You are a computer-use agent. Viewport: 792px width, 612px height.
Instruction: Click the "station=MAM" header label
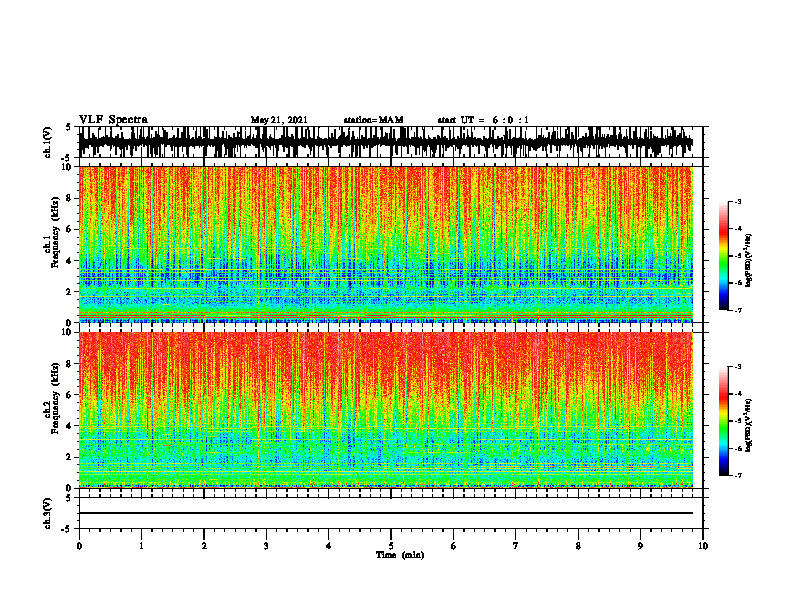click(x=373, y=120)
